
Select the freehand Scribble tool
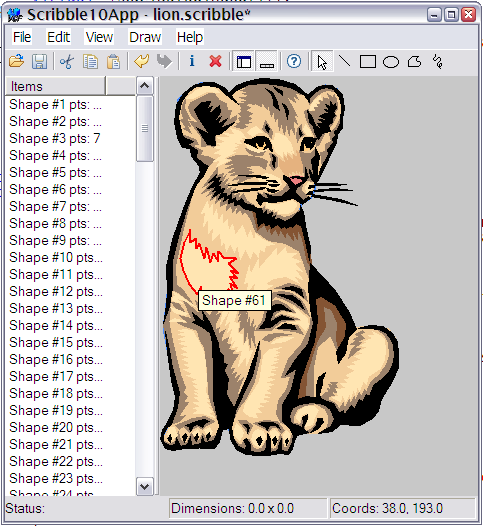[438, 61]
